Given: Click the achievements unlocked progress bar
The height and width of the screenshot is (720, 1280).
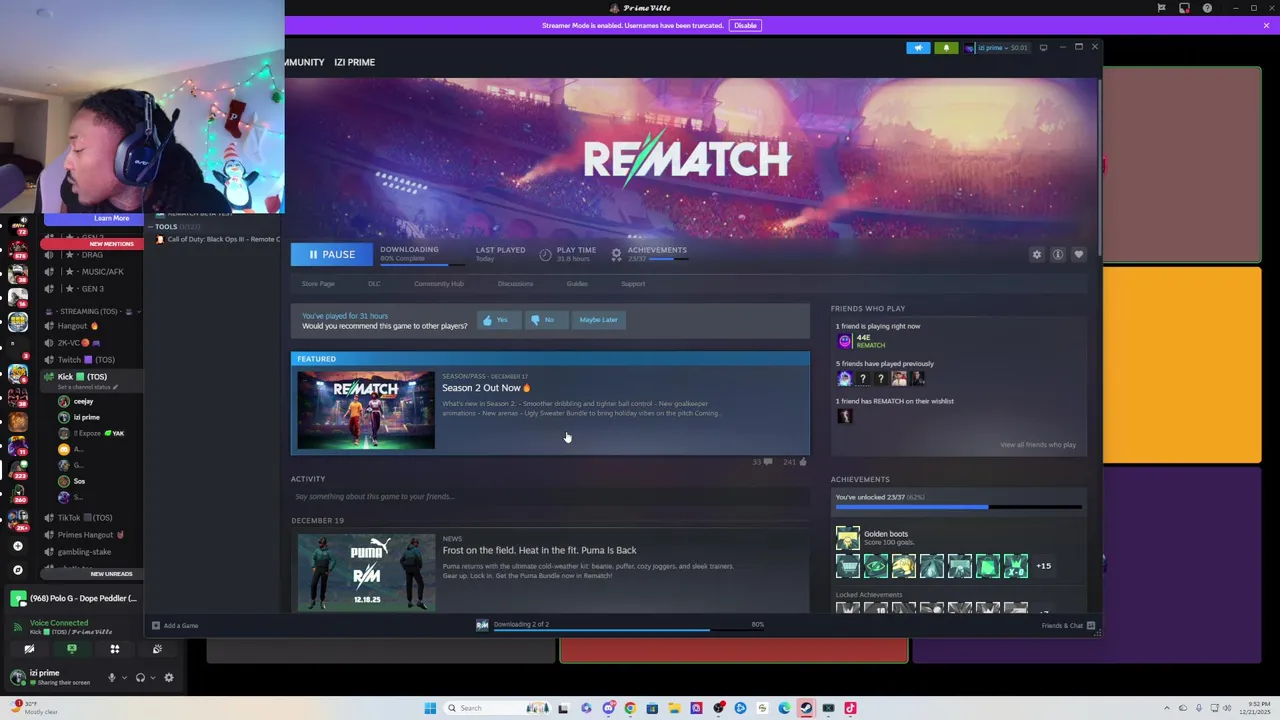Looking at the screenshot, I should point(959,507).
